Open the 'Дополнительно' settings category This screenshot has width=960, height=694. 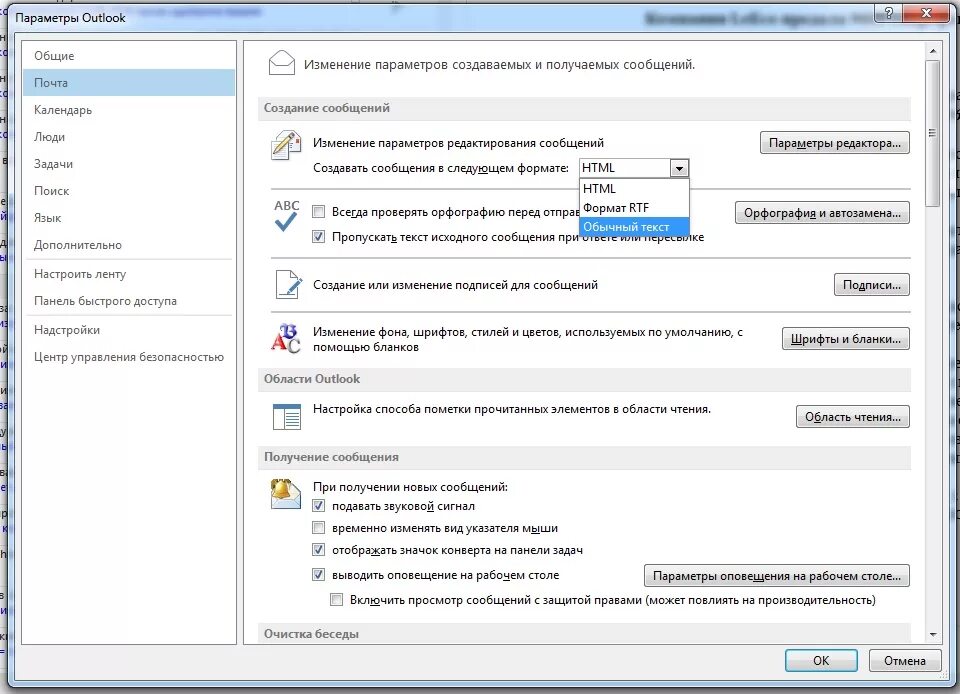pos(129,244)
